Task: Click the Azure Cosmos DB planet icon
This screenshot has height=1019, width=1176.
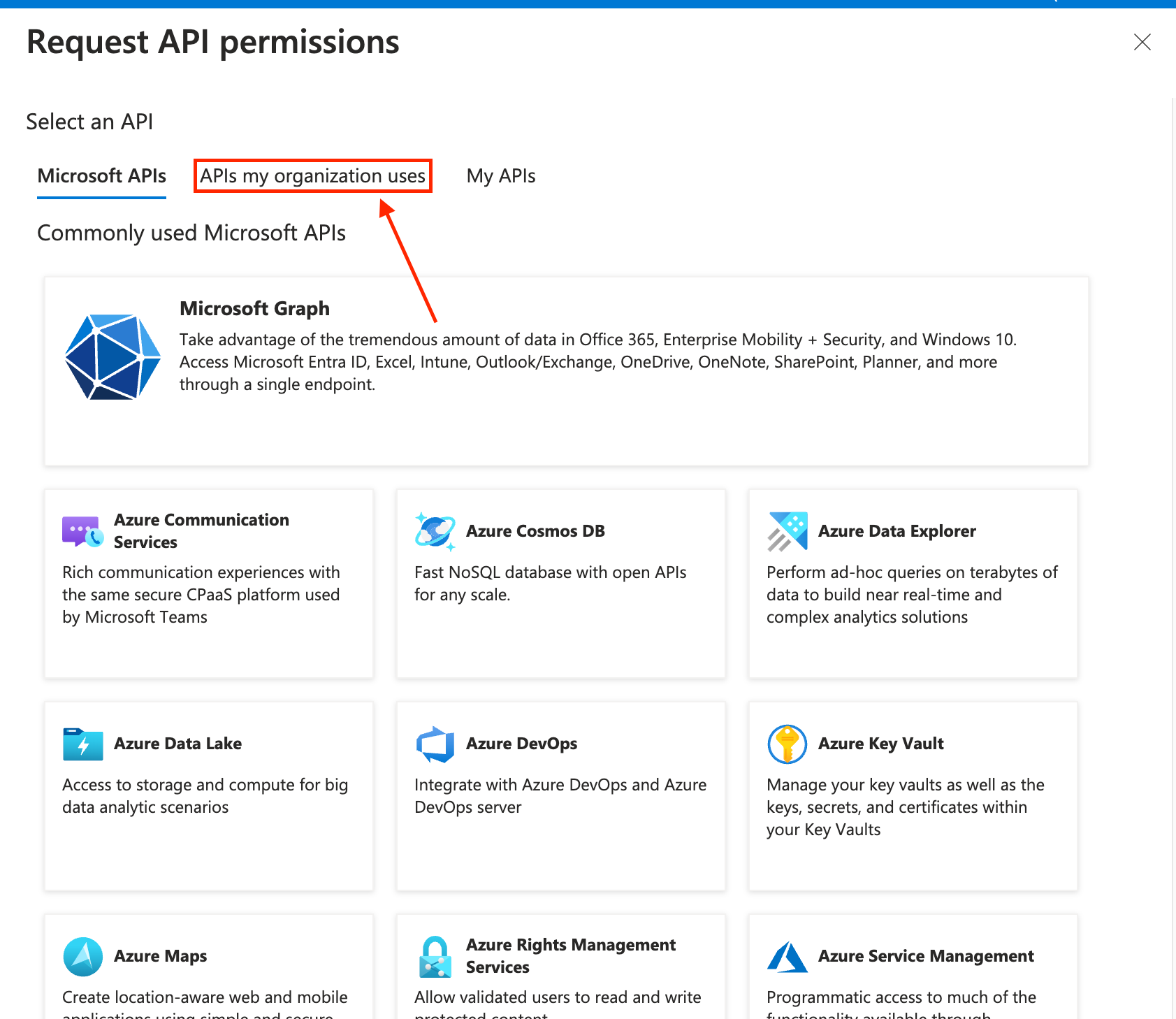Action: pos(435,531)
